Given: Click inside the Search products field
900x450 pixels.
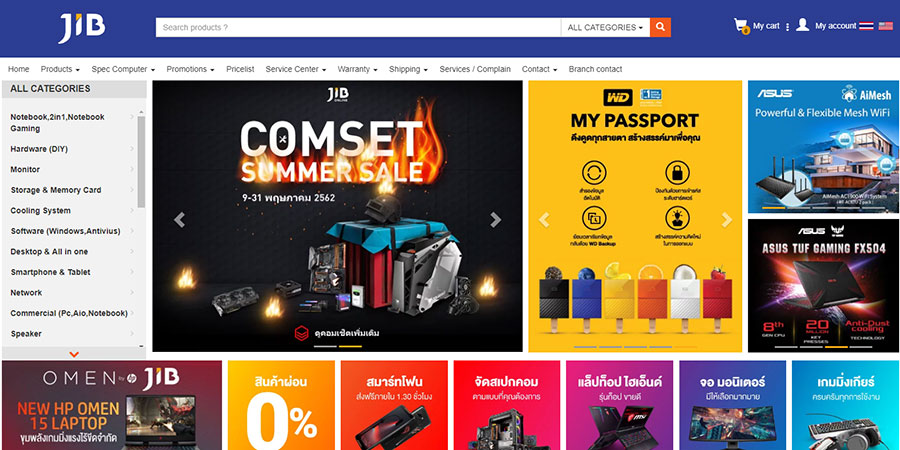Looking at the screenshot, I should pyautogui.click(x=358, y=27).
